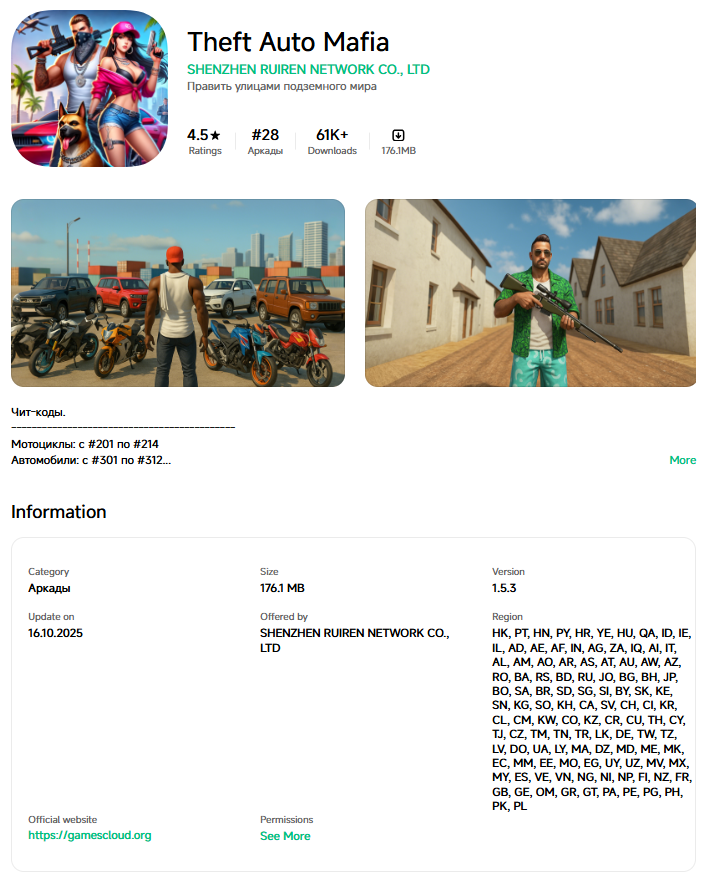Click the download size icon above 176.1MB
Image resolution: width=706 pixels, height=883 pixels.
(x=398, y=135)
